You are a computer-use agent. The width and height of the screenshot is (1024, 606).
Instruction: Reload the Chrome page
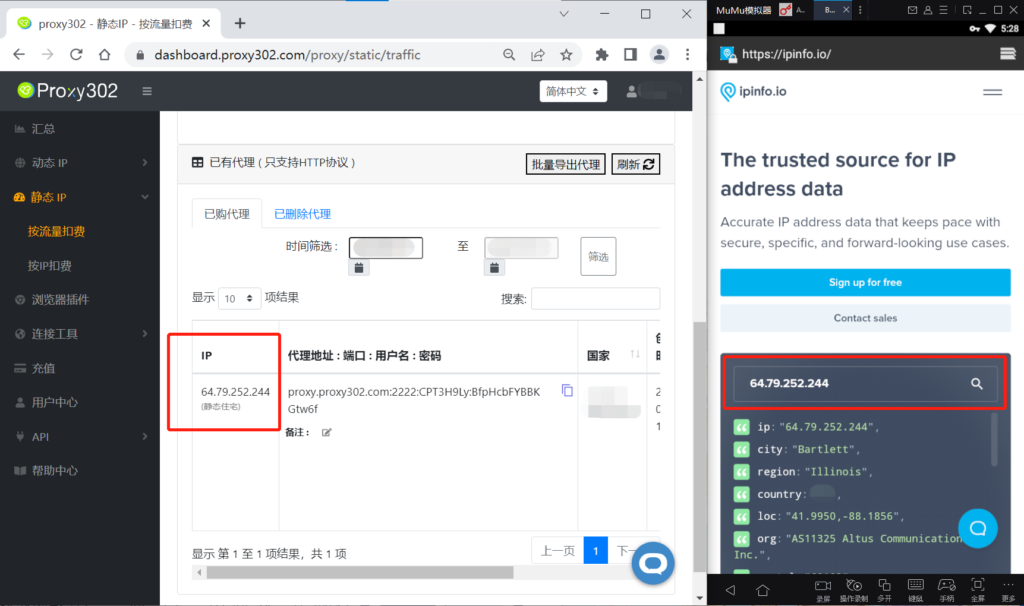tap(76, 55)
